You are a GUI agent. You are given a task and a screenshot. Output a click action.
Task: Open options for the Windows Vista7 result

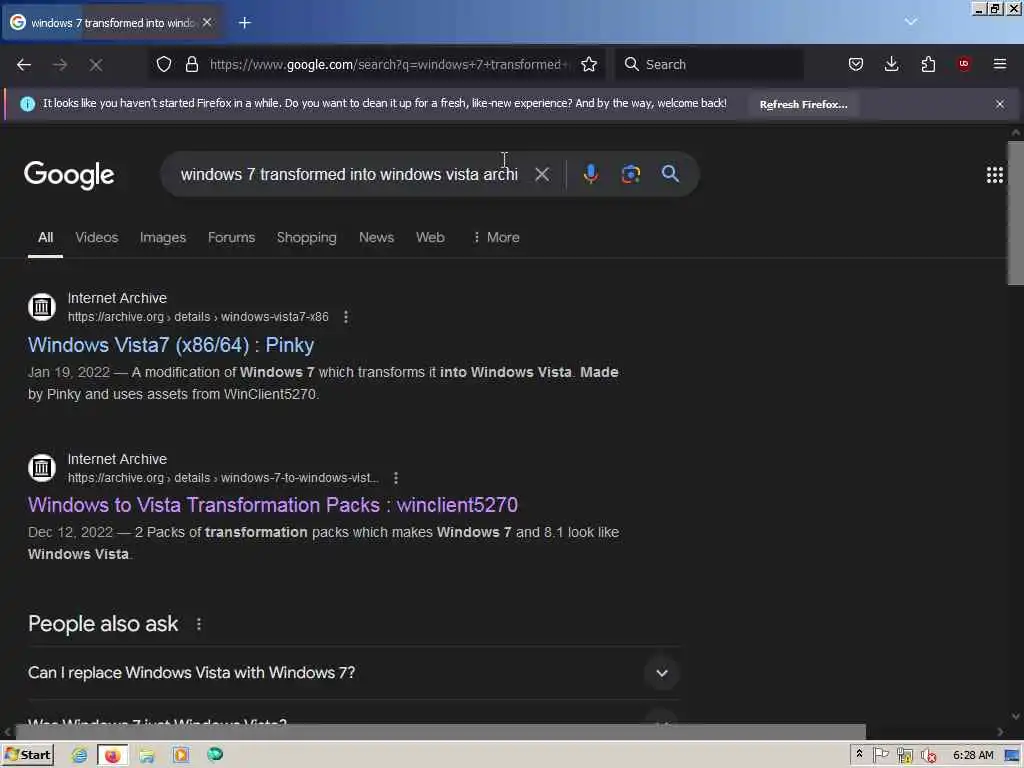345,317
